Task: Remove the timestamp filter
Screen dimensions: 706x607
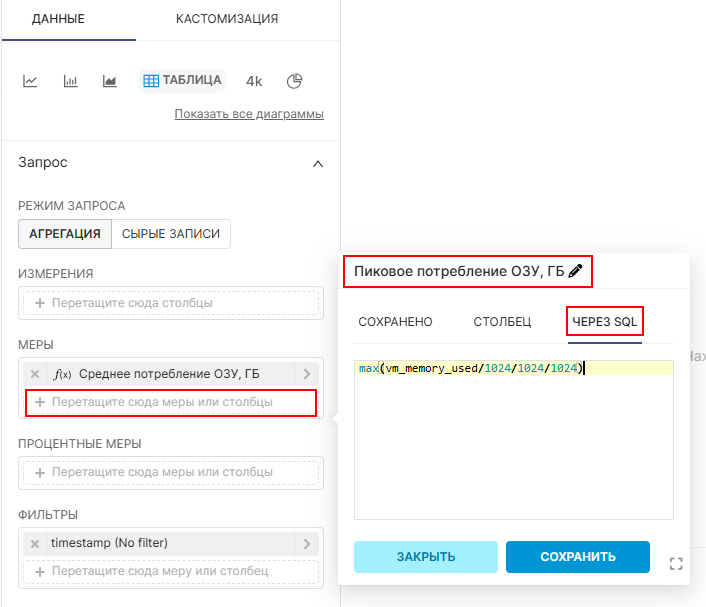Action: (35, 544)
